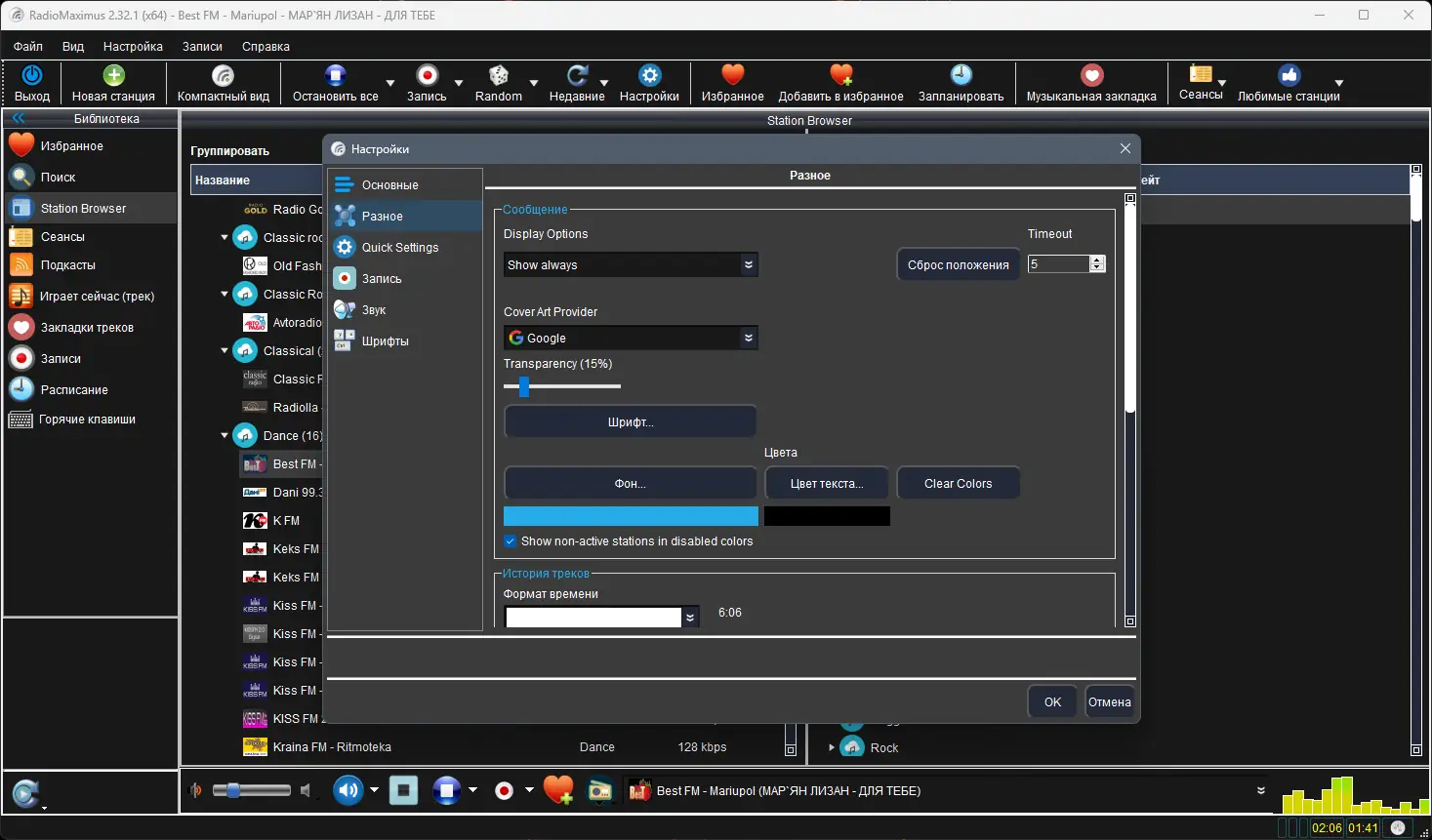The image size is (1432, 840).
Task: Uncheck Show non-active stations in disabled colors
Action: 510,540
